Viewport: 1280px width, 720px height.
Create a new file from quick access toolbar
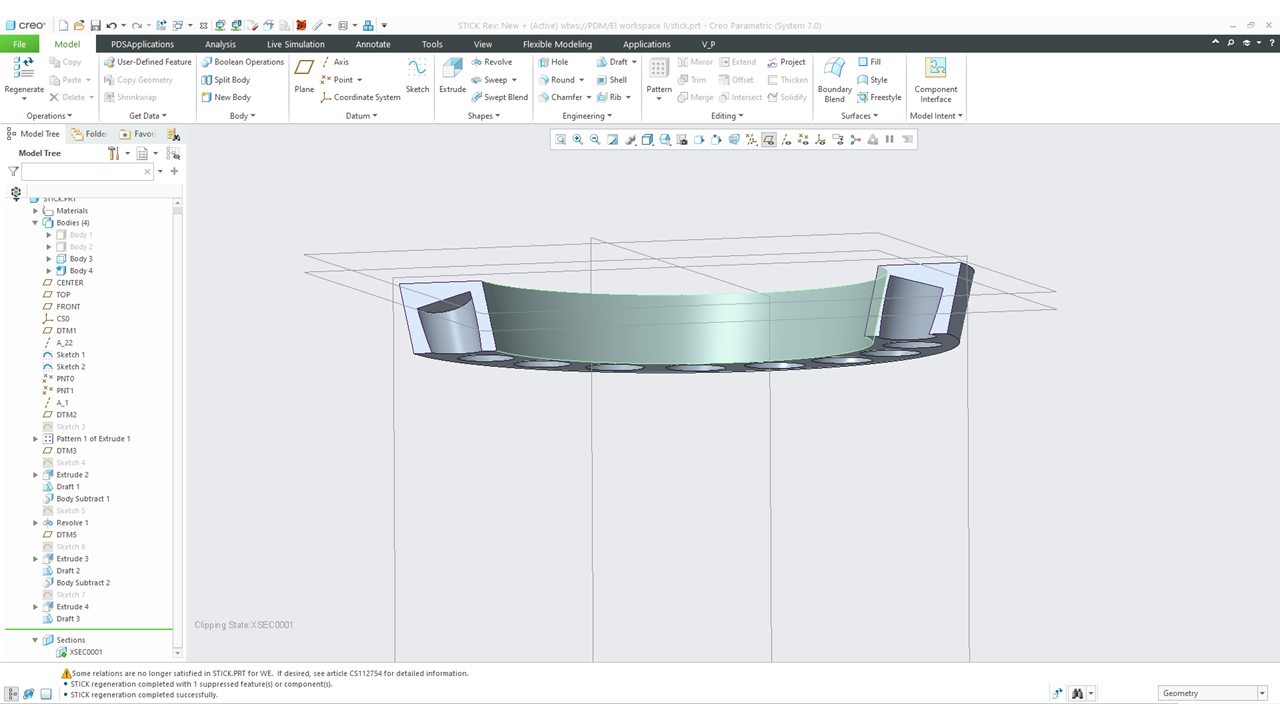[x=64, y=25]
